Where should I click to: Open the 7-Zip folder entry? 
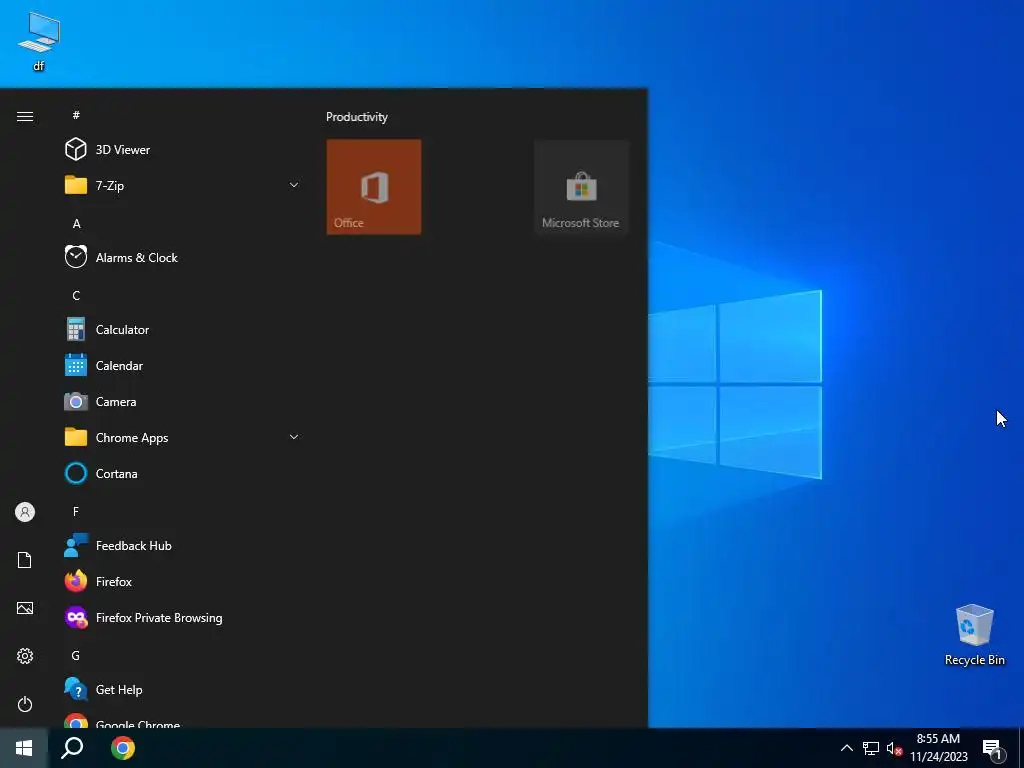[x=182, y=185]
